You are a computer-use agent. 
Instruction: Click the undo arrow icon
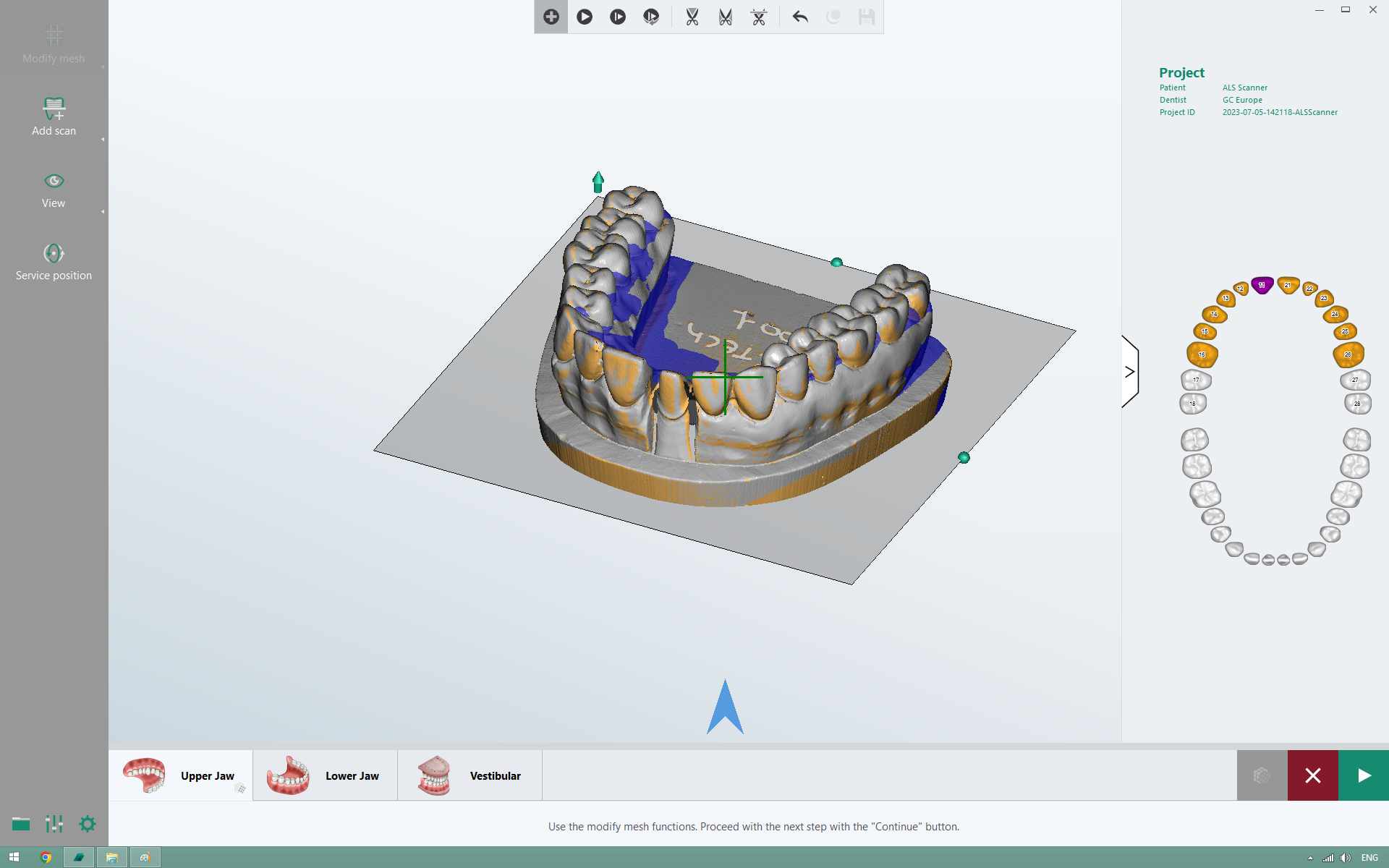[x=800, y=17]
